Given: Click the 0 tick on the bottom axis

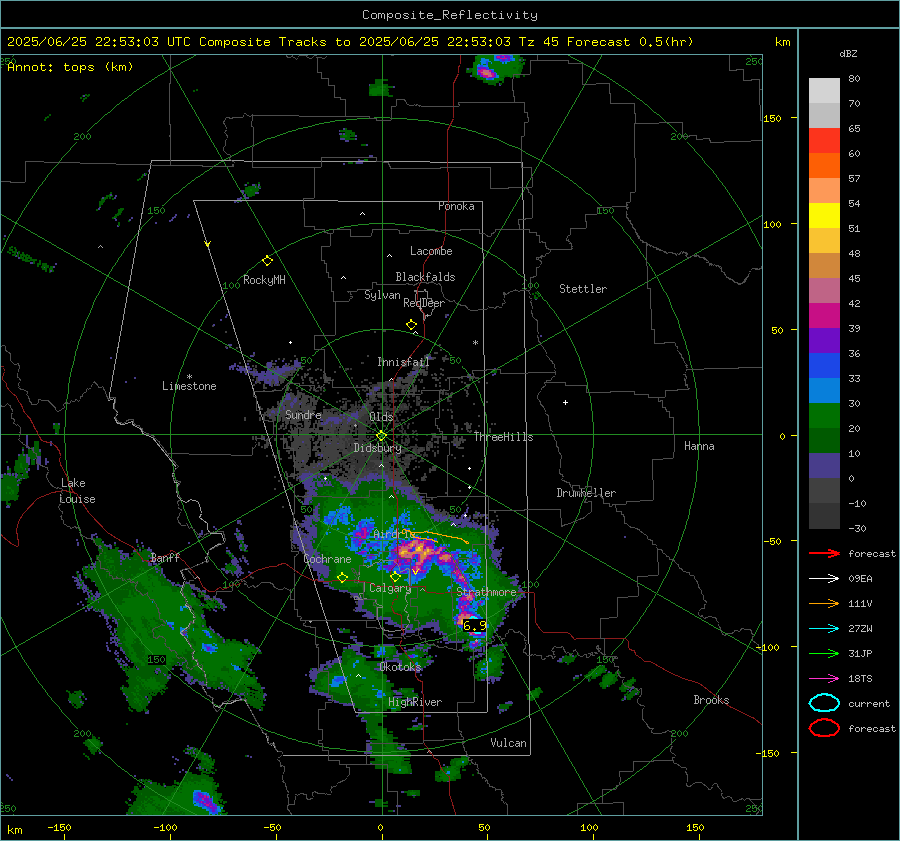Looking at the screenshot, I should (380, 827).
